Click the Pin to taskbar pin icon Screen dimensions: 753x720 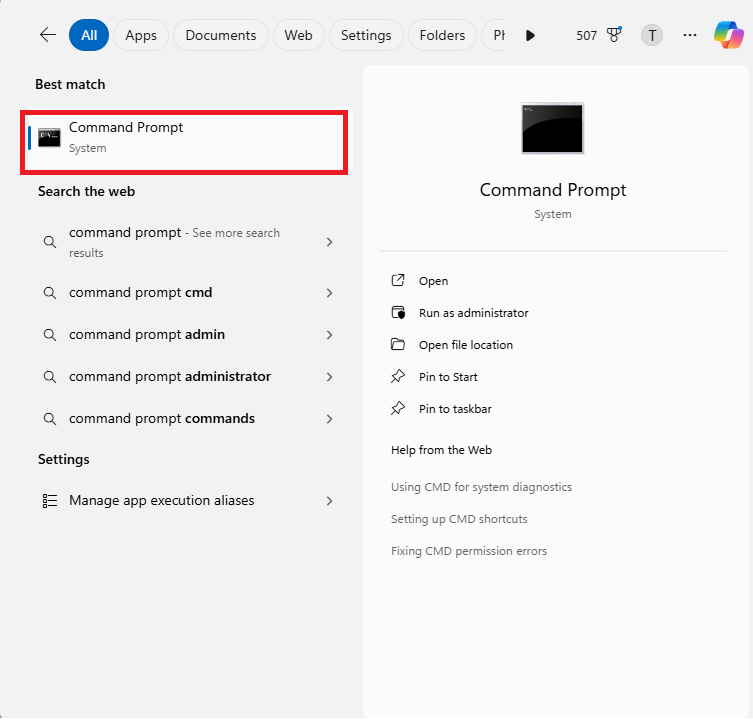pos(398,409)
